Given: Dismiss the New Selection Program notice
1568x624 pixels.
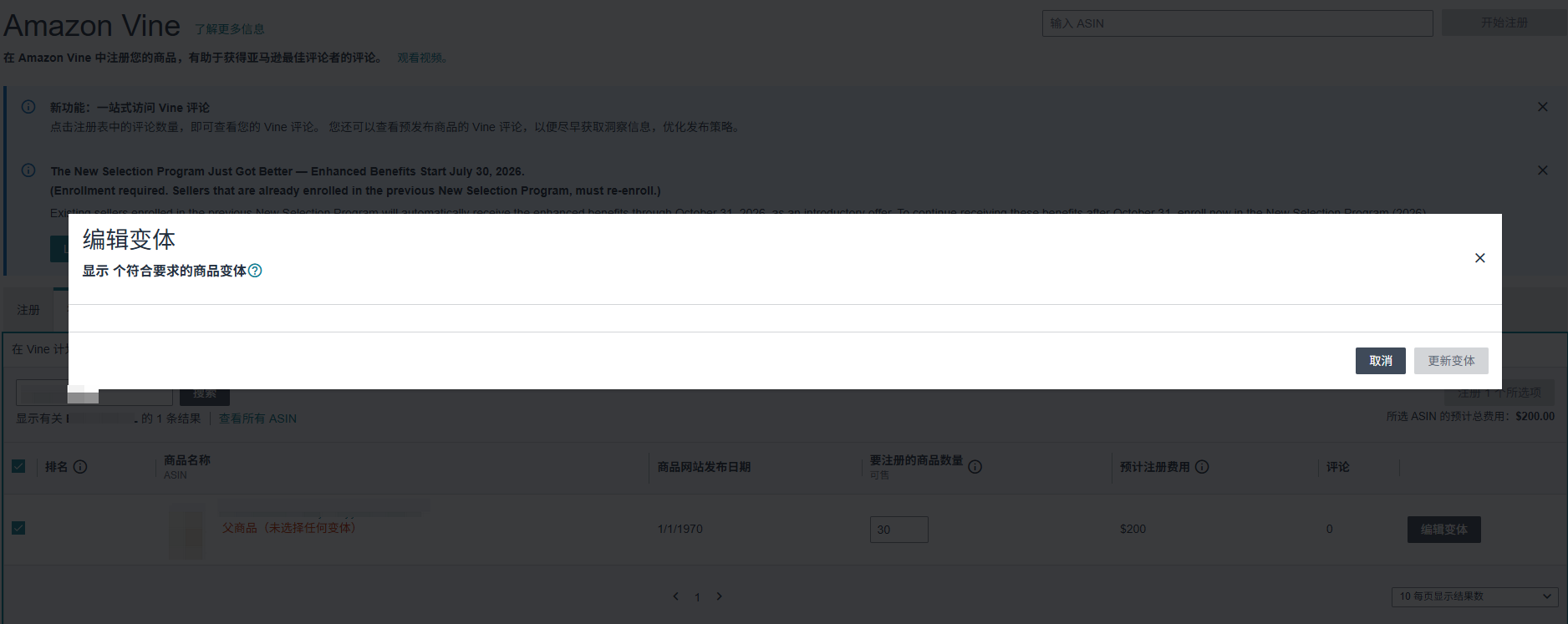Looking at the screenshot, I should coord(1542,170).
